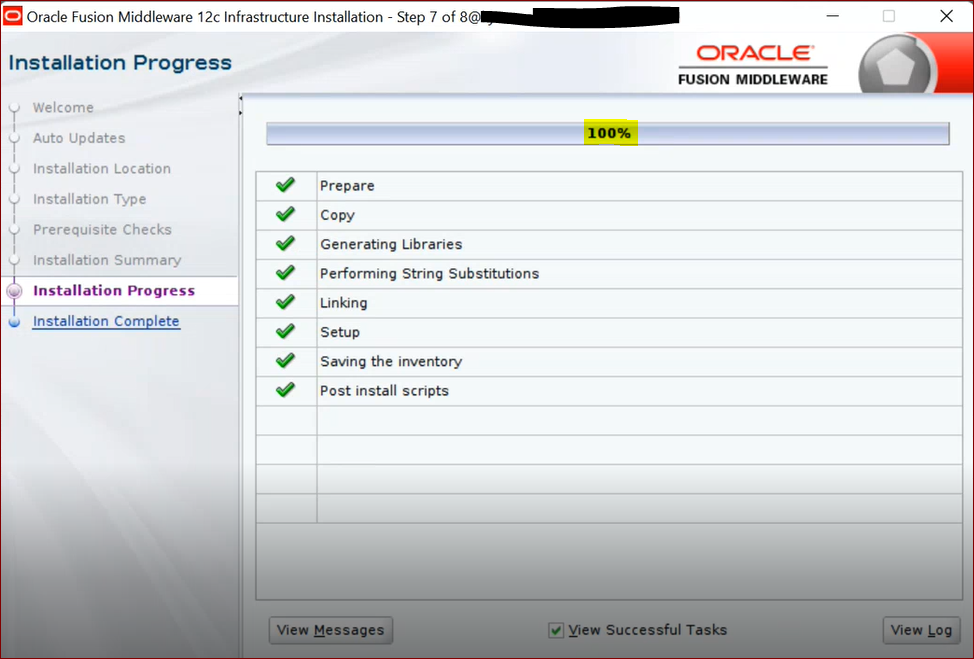The width and height of the screenshot is (974, 659).
Task: Click the Oracle Fusion Middleware logo
Action: pyautogui.click(x=753, y=65)
